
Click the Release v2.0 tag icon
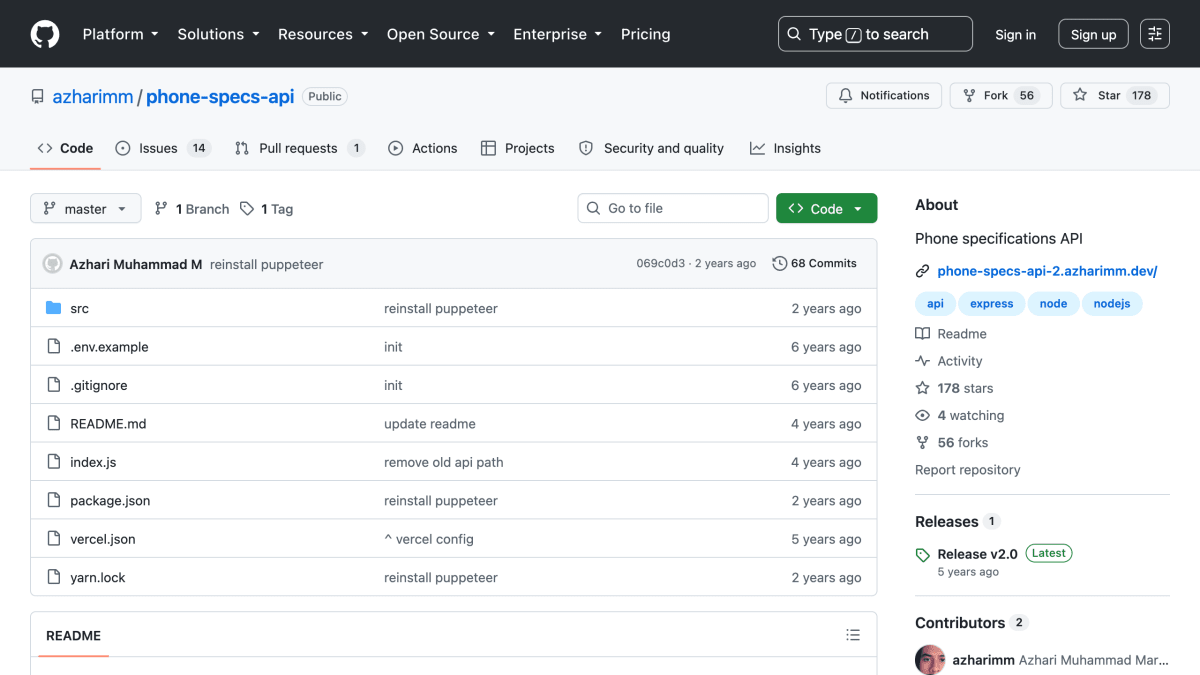point(923,554)
